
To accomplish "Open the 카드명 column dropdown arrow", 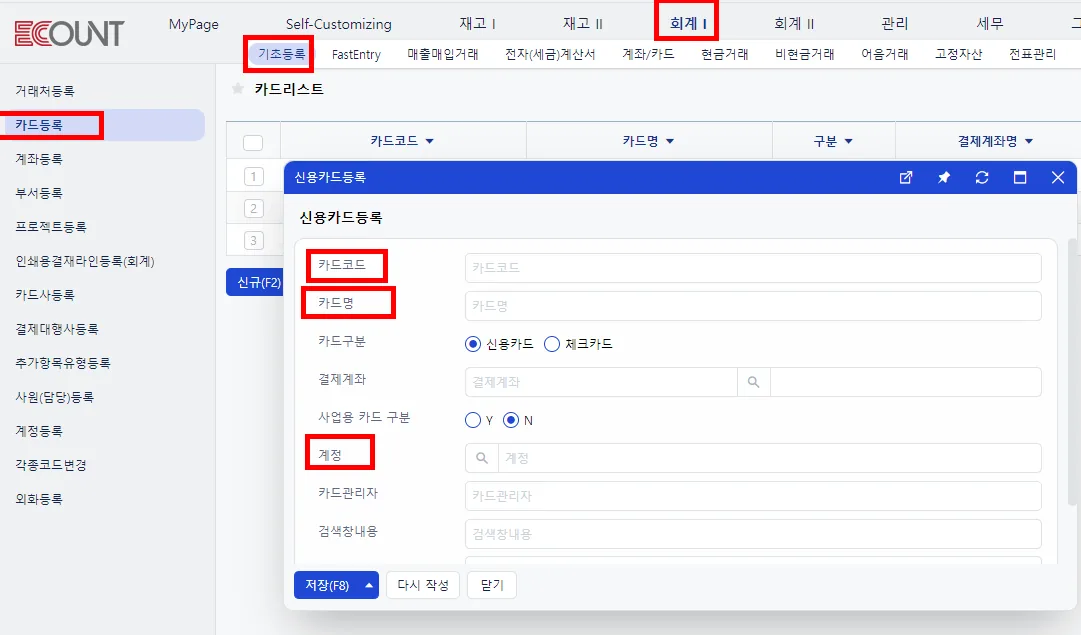I will click(x=669, y=141).
